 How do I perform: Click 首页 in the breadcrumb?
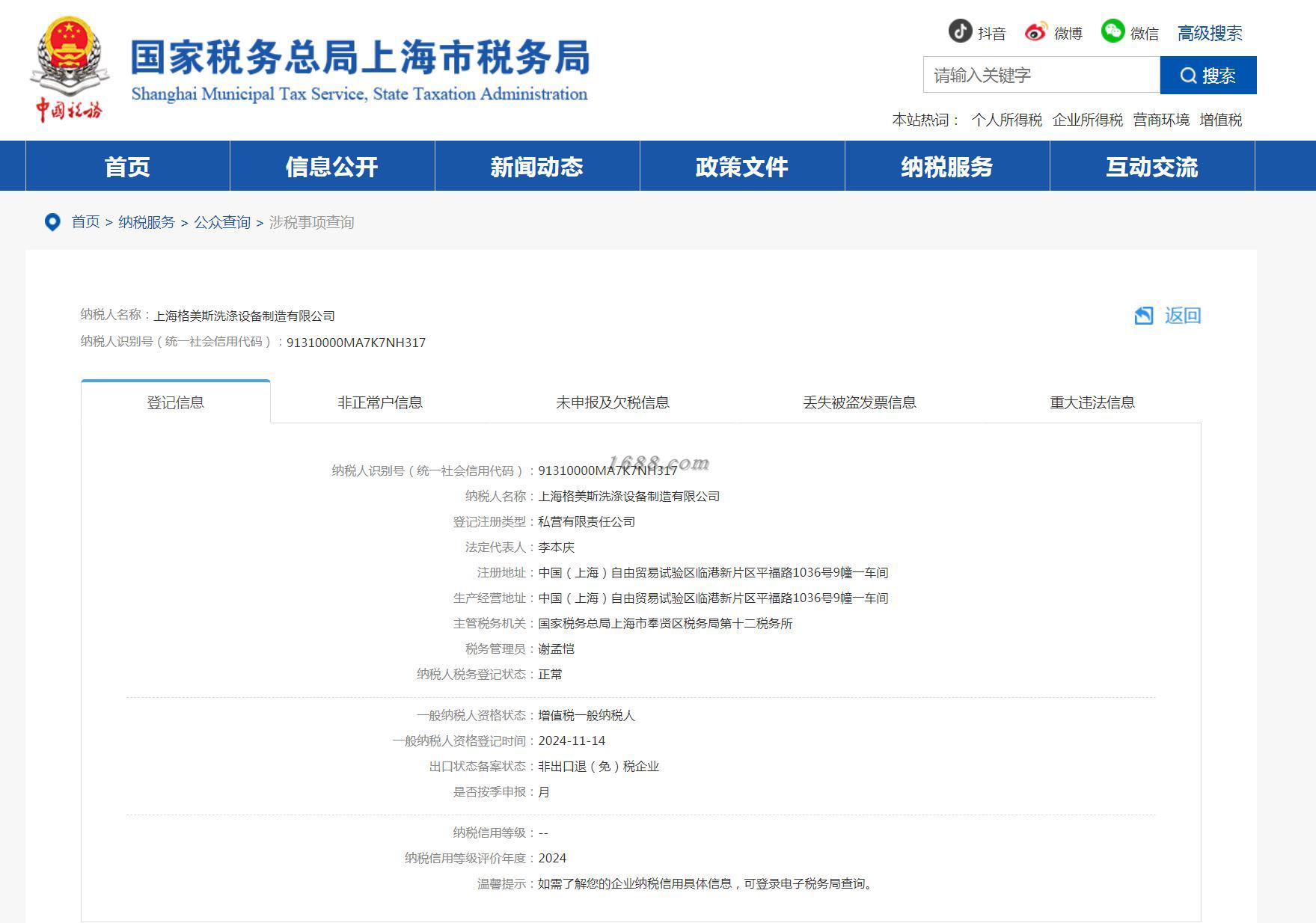[x=85, y=222]
